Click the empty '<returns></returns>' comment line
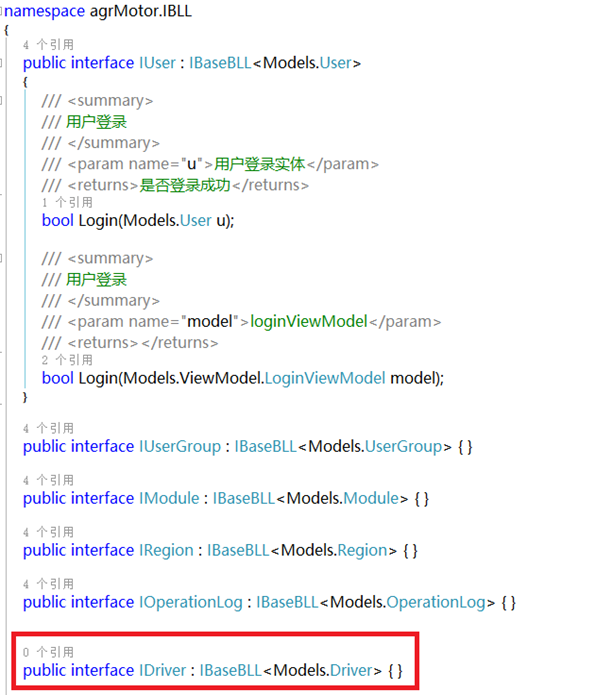Screen dimensions: 613x695 click(130, 343)
